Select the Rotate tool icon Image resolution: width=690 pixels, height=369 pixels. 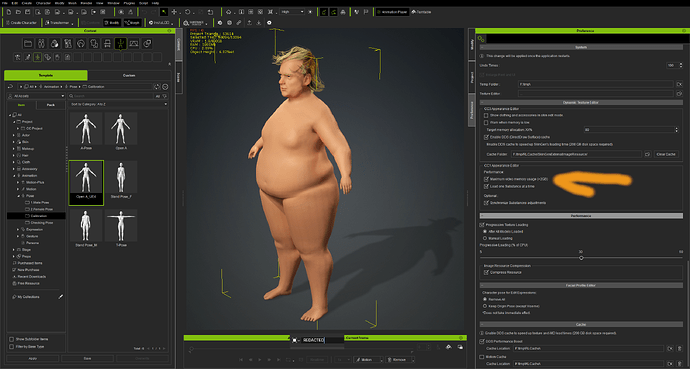188,12
